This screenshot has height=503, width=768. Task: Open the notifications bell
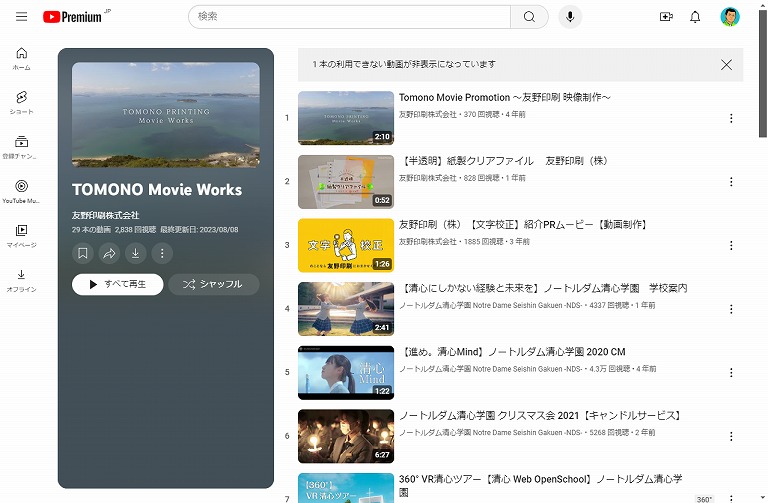[x=695, y=17]
